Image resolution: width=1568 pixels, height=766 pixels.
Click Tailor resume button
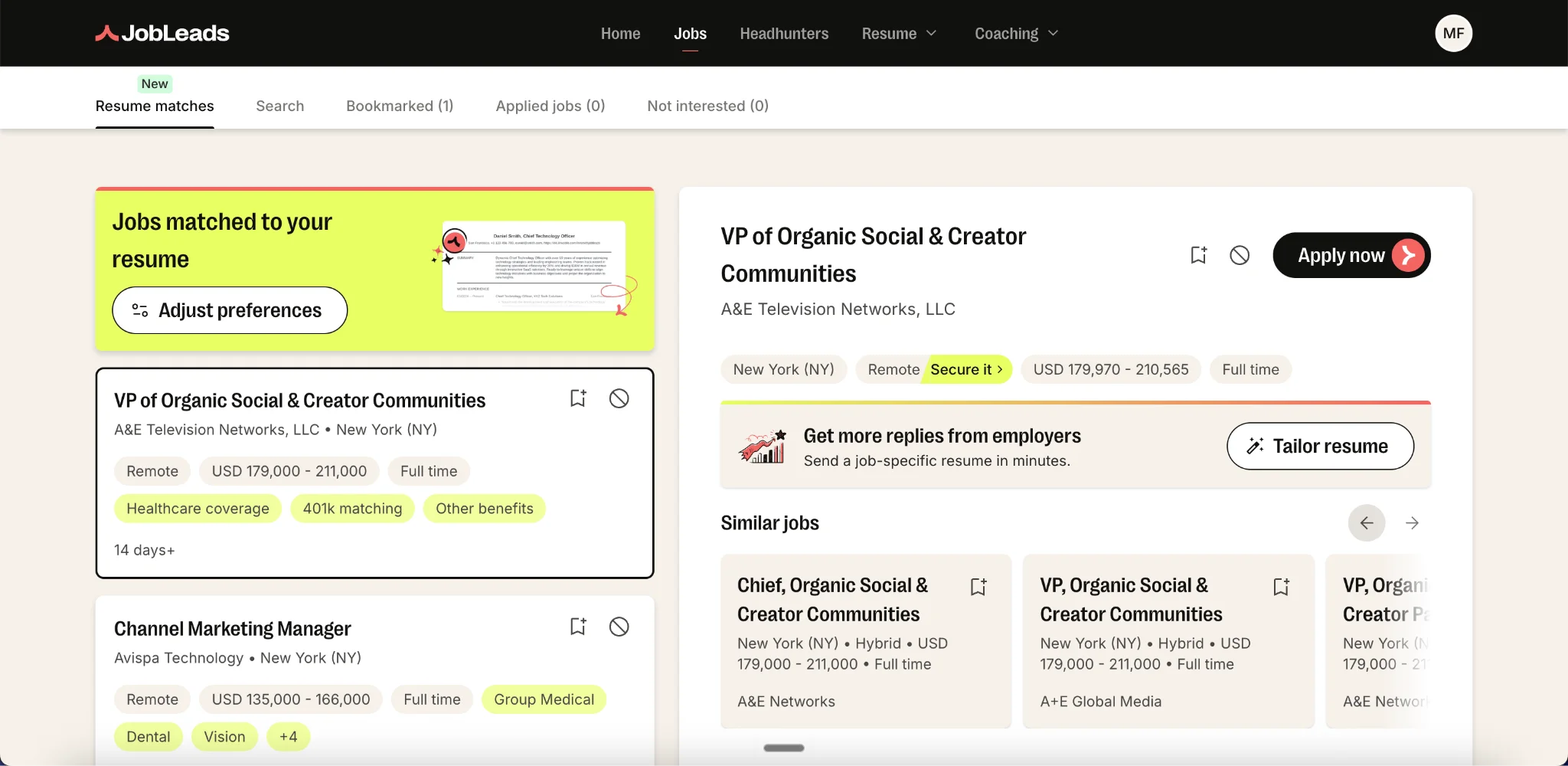(x=1320, y=446)
